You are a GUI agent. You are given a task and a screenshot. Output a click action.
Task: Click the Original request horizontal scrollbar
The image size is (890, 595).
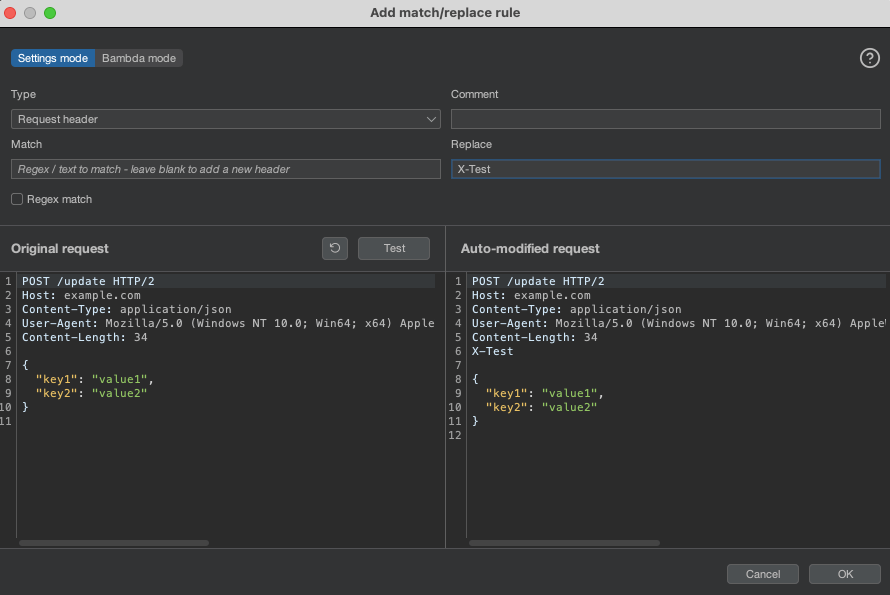coord(114,543)
